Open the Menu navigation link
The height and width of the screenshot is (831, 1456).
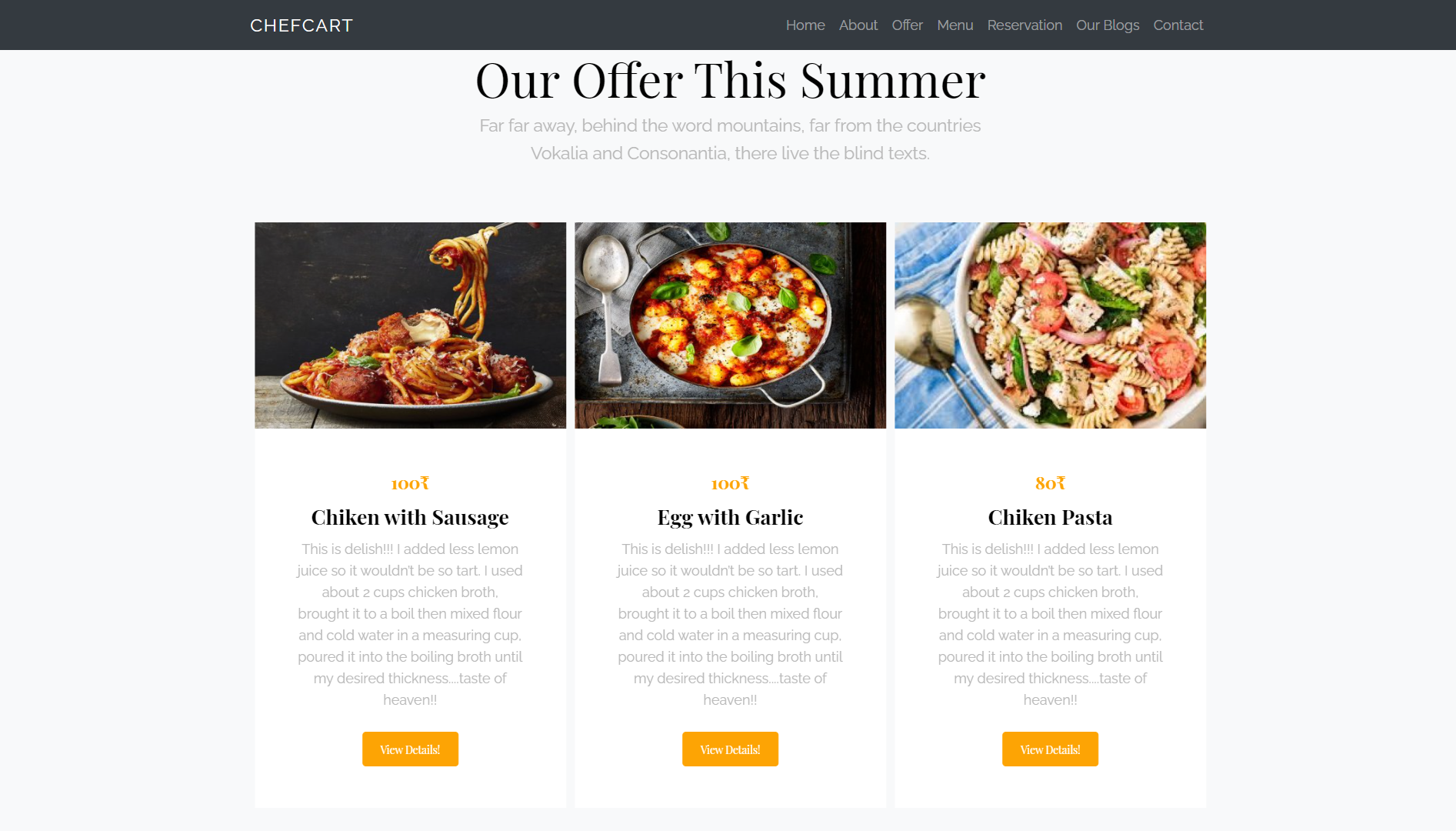coord(955,25)
